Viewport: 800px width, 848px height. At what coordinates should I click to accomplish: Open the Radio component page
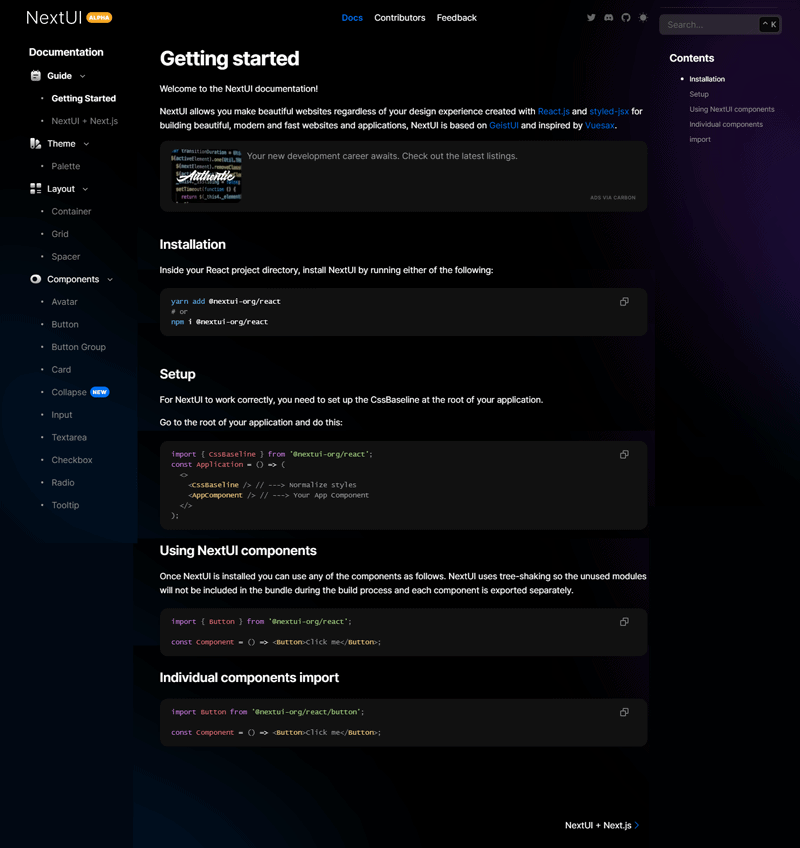[63, 483]
